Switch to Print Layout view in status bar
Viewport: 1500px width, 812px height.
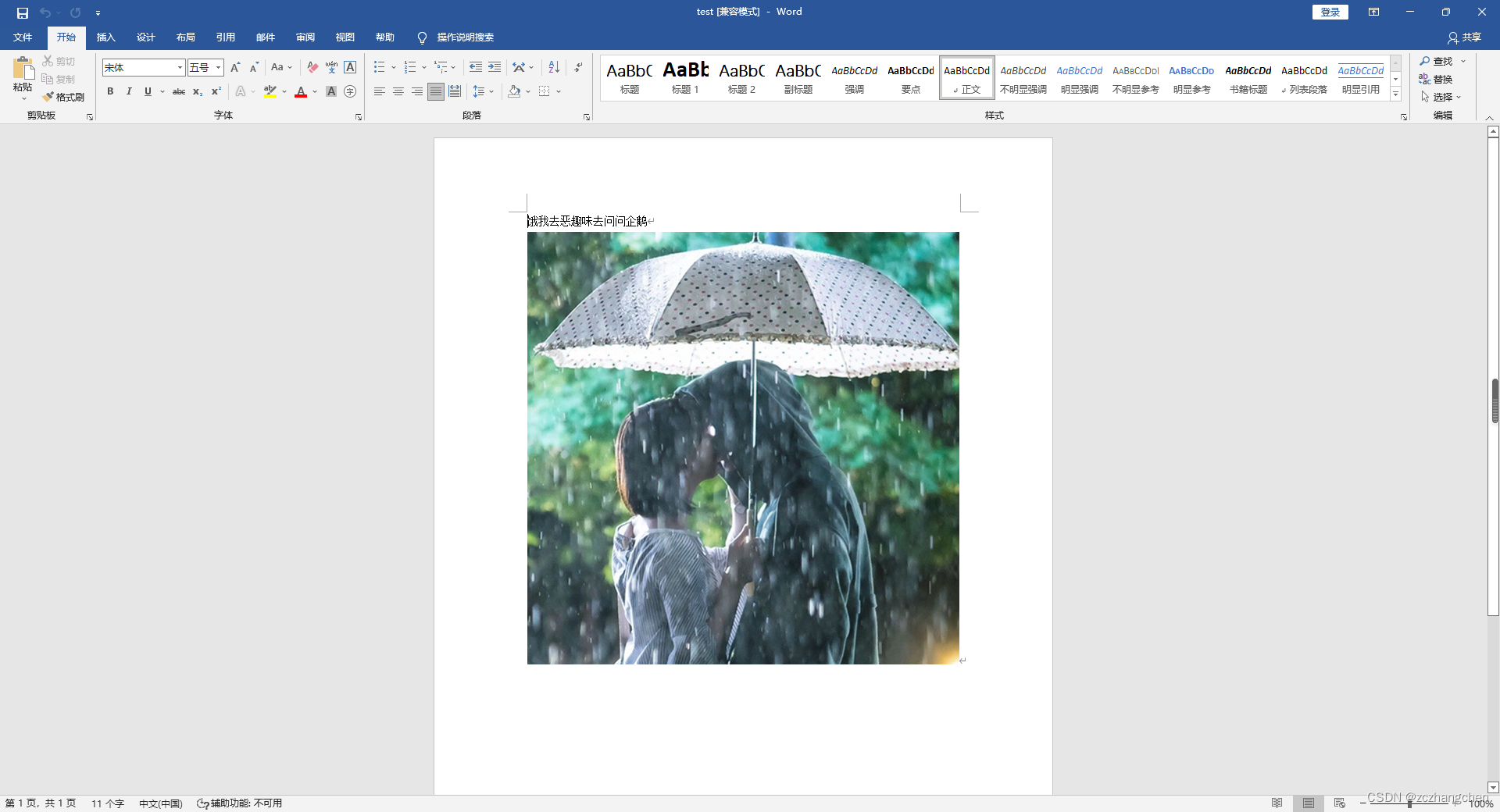coord(1309,803)
